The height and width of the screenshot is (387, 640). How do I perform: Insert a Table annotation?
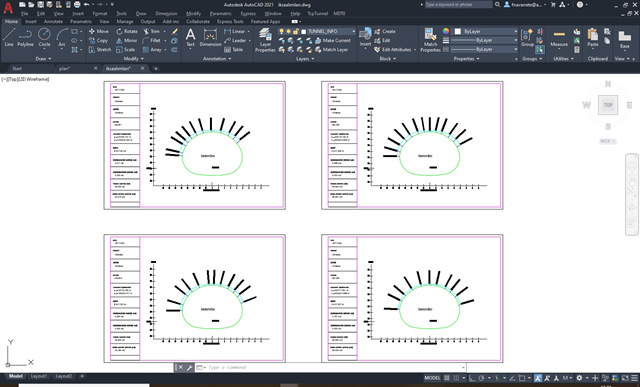click(x=233, y=49)
